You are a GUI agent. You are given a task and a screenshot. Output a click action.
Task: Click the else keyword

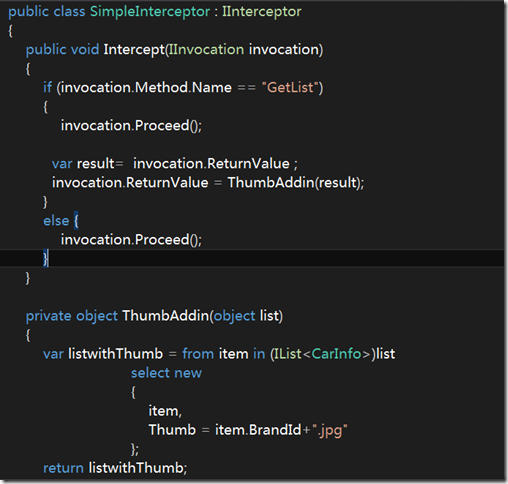click(56, 221)
